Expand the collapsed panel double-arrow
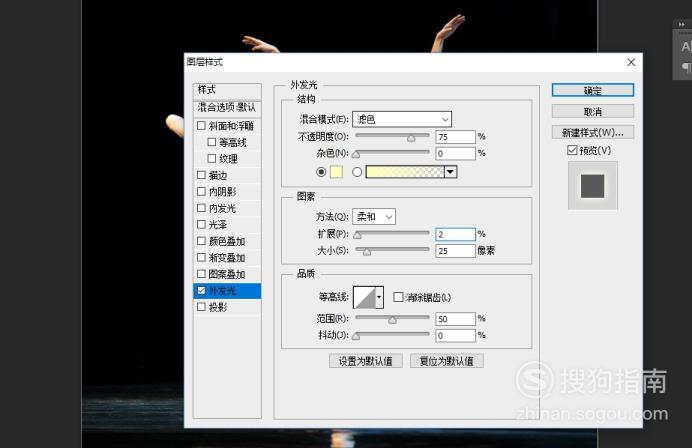 [x=681, y=25]
